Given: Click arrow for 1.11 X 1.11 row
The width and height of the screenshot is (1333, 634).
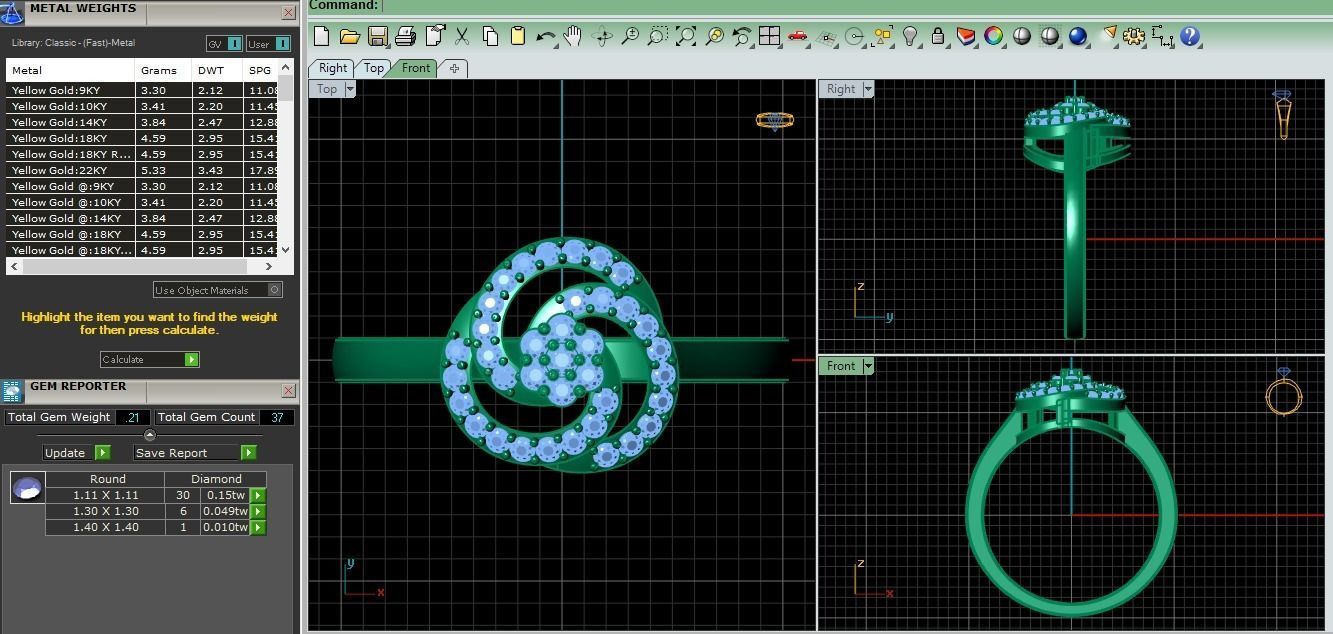Looking at the screenshot, I should (x=258, y=495).
